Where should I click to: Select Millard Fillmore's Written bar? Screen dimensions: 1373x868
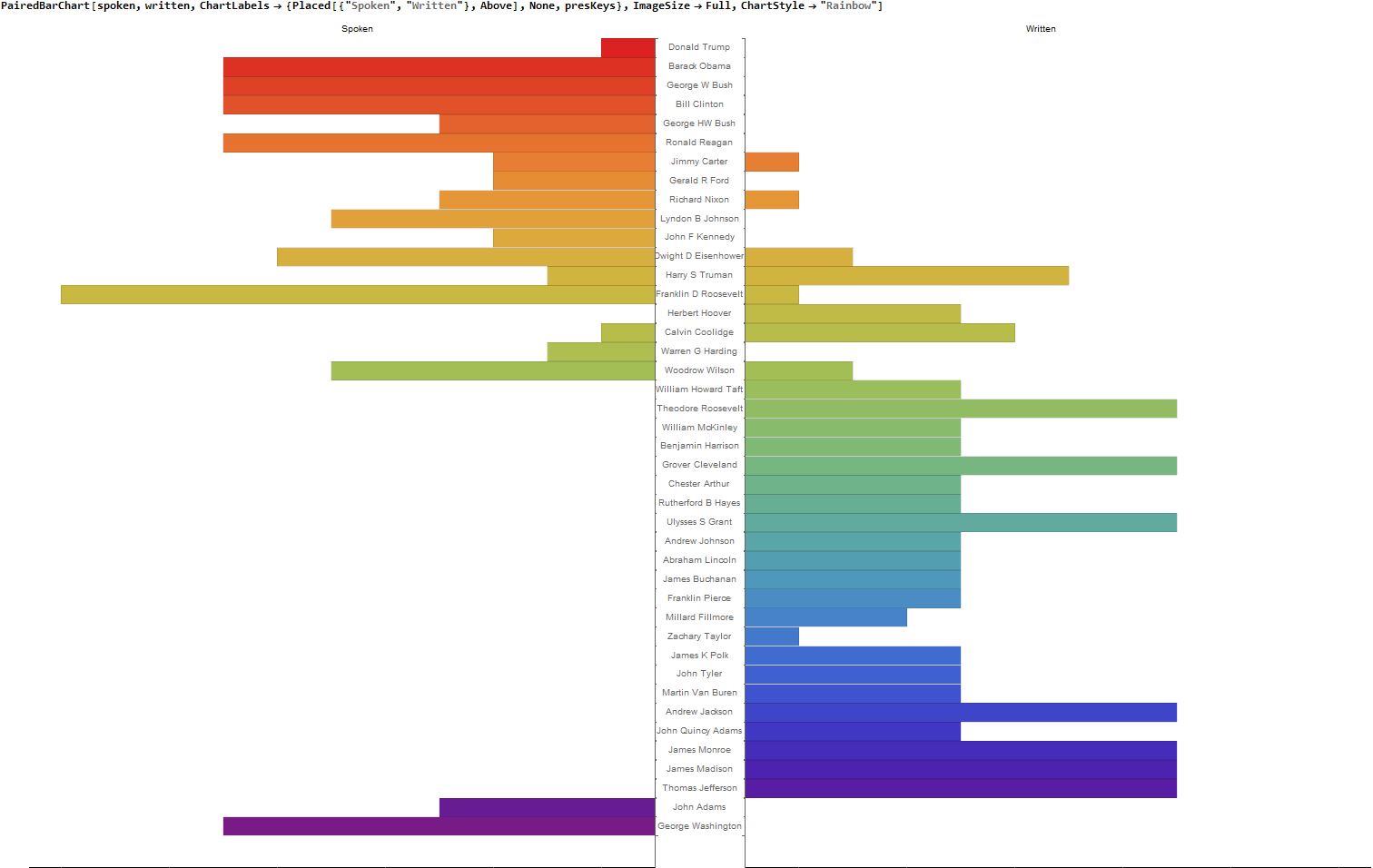click(x=825, y=617)
